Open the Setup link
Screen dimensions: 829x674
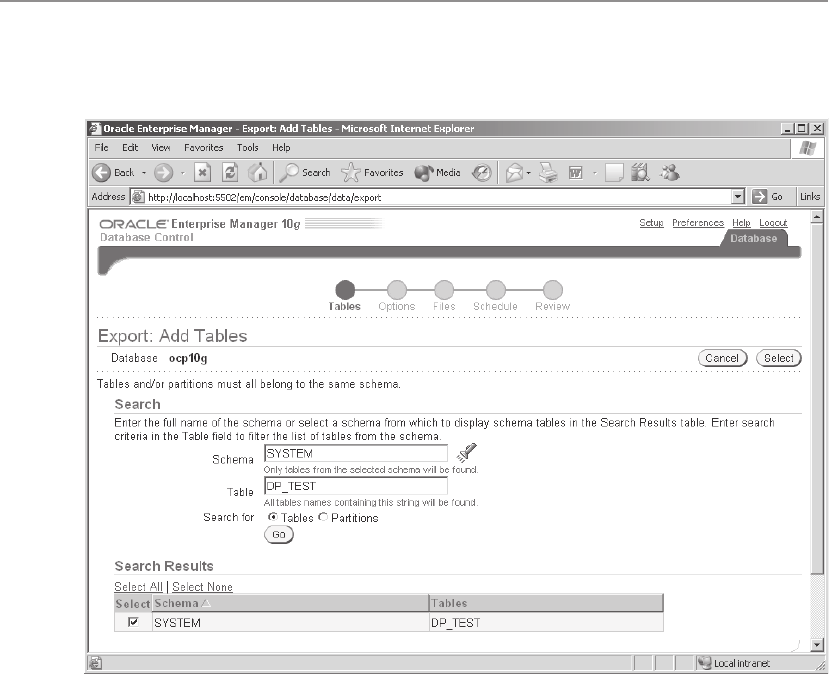tap(651, 223)
